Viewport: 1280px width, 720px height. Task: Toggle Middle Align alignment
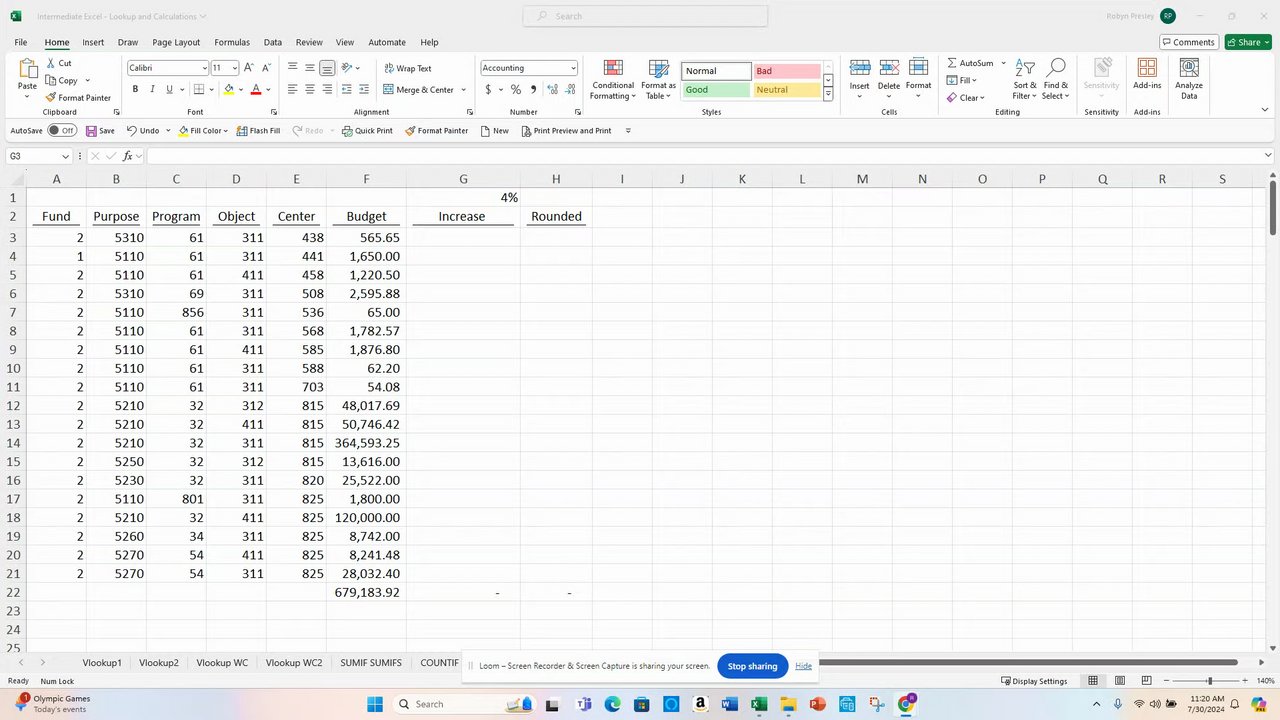310,68
